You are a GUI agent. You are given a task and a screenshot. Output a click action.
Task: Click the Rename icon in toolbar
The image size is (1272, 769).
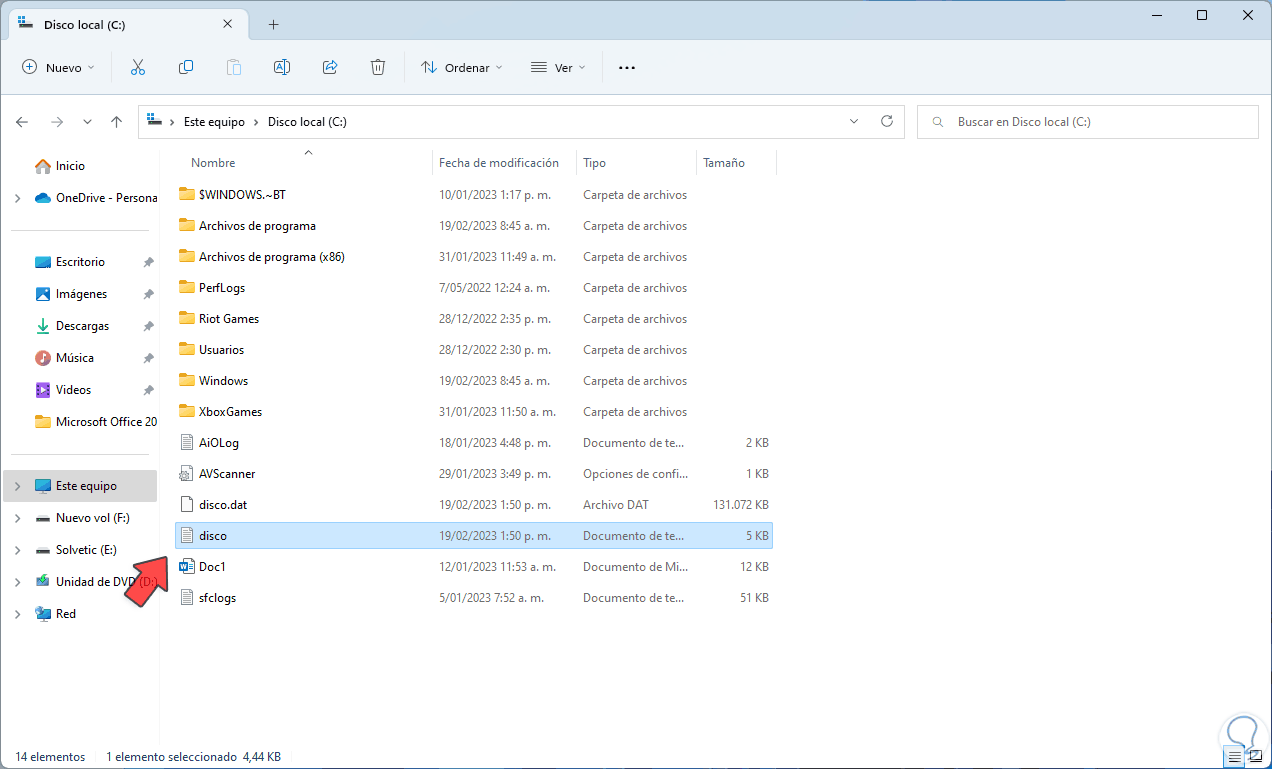pyautogui.click(x=282, y=67)
